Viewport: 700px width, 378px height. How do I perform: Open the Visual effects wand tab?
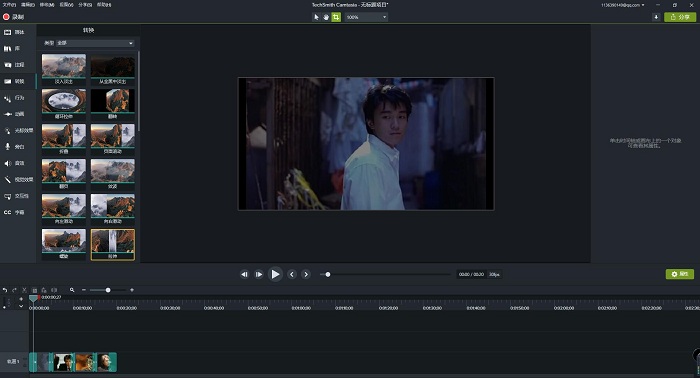click(18, 179)
